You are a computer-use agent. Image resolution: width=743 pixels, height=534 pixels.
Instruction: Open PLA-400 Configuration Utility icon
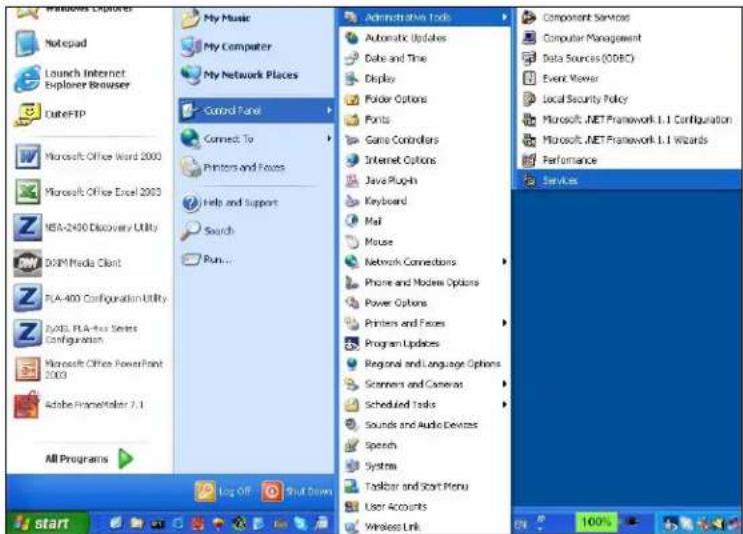point(27,298)
